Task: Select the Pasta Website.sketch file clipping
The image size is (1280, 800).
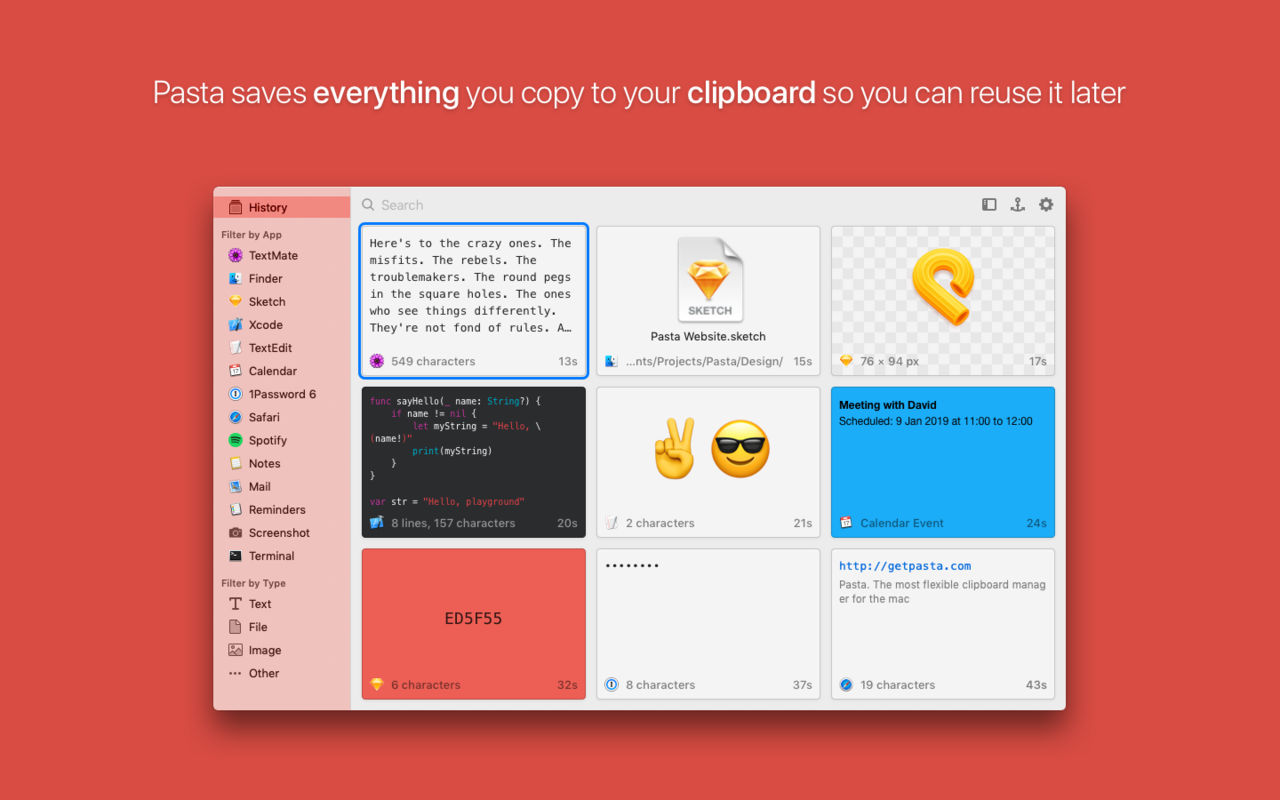Action: 708,301
